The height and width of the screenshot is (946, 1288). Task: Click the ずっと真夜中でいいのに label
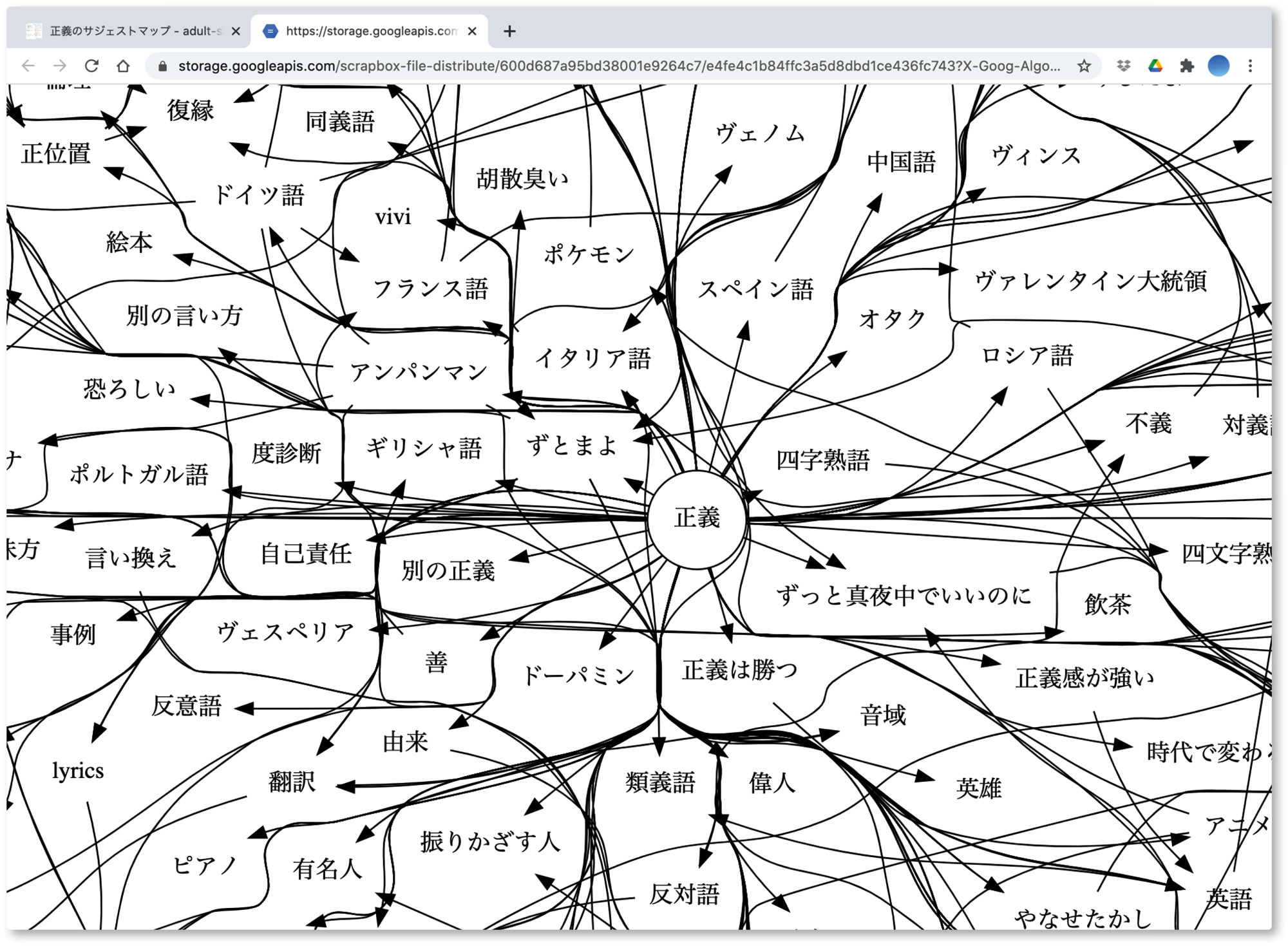(x=904, y=596)
